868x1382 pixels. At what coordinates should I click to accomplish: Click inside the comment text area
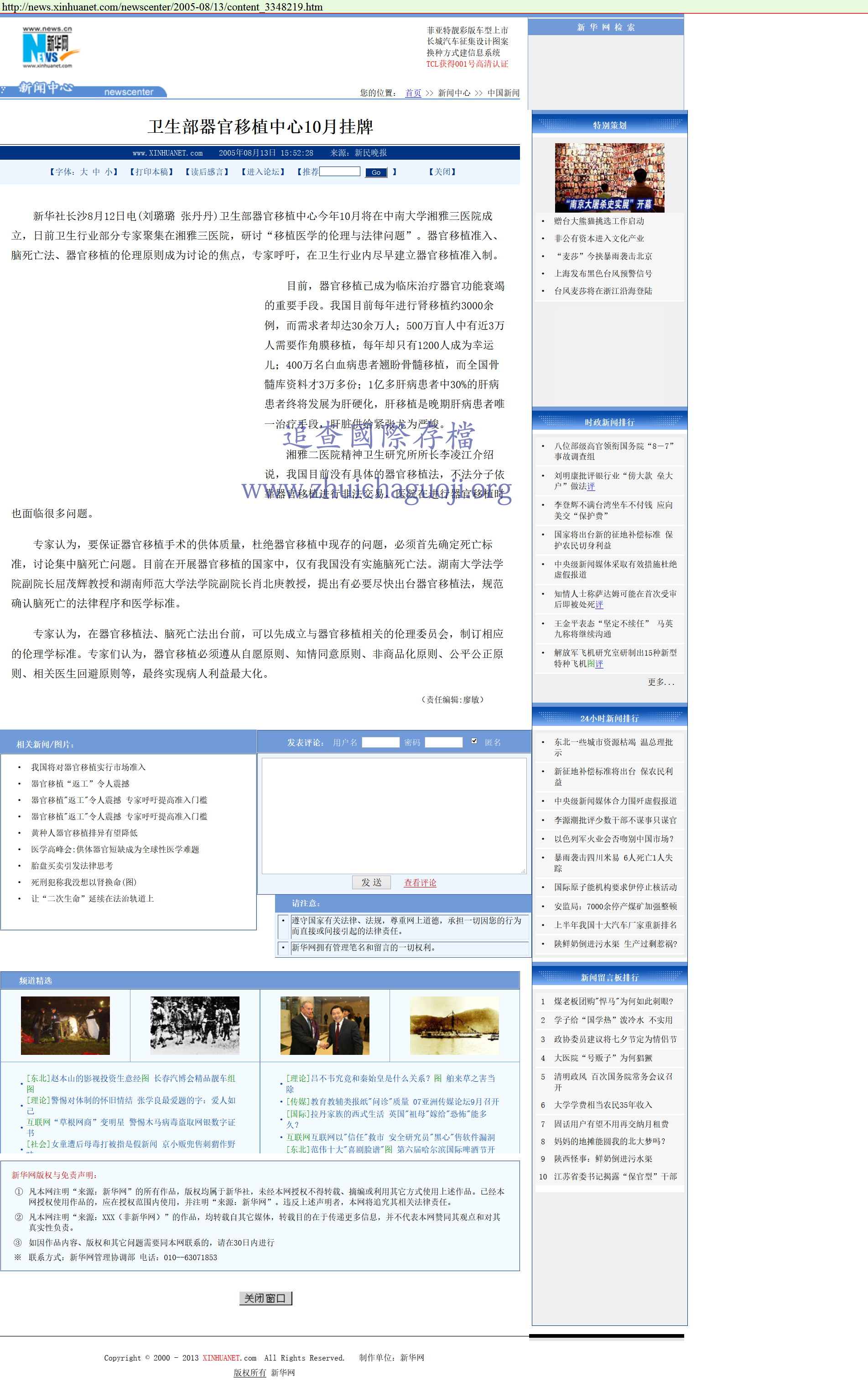[394, 815]
